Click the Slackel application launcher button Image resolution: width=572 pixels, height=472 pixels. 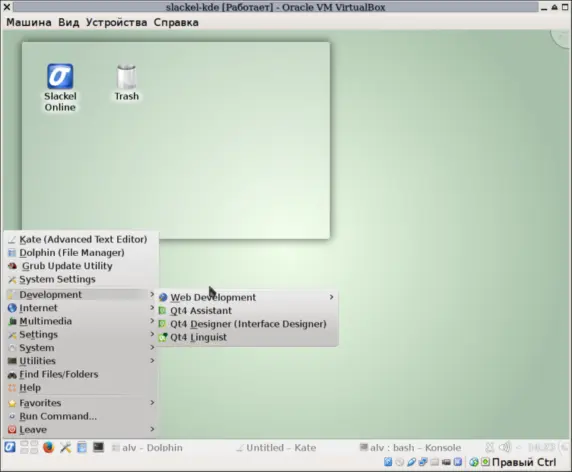(x=10, y=447)
